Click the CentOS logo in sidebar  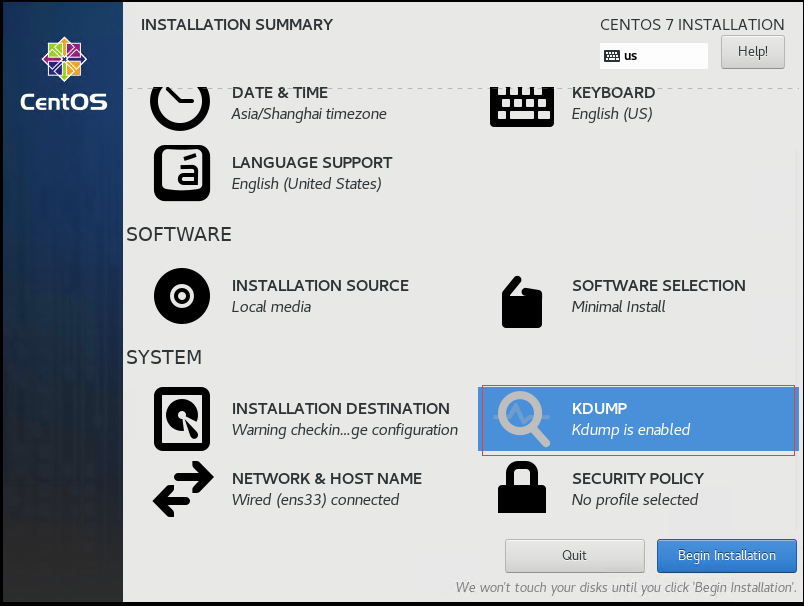coord(64,74)
